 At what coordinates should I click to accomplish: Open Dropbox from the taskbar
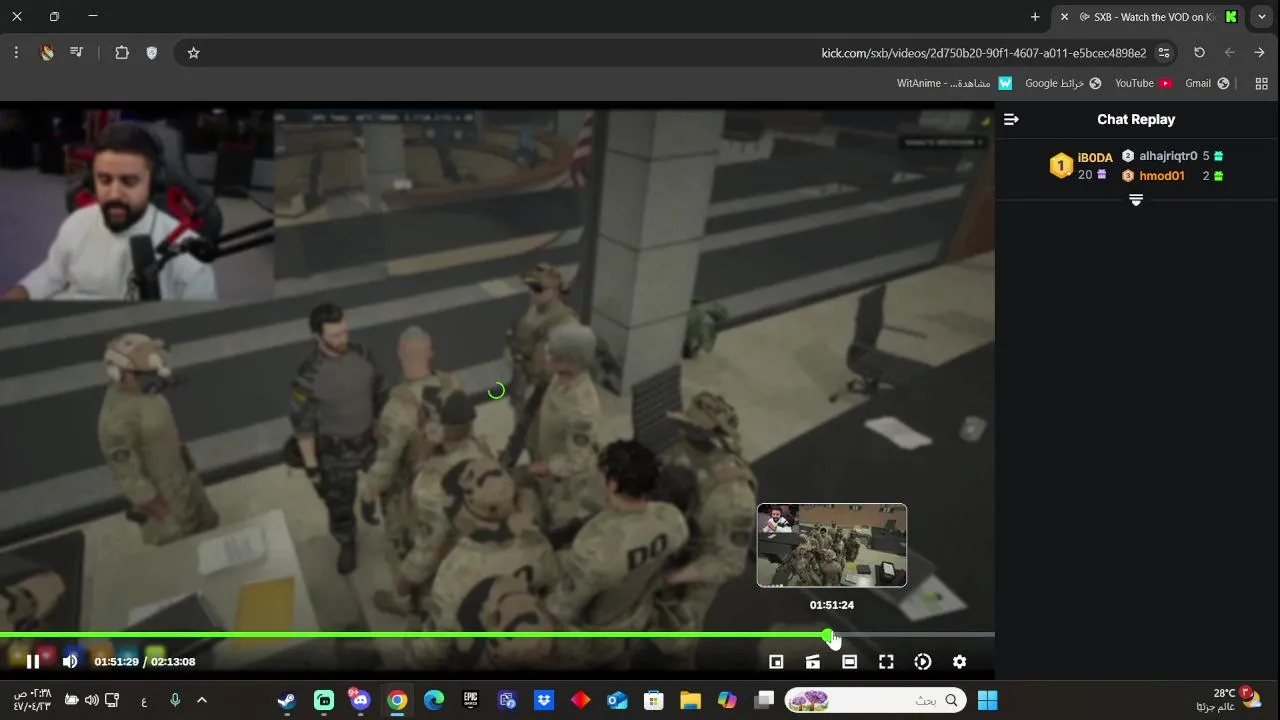click(x=544, y=700)
